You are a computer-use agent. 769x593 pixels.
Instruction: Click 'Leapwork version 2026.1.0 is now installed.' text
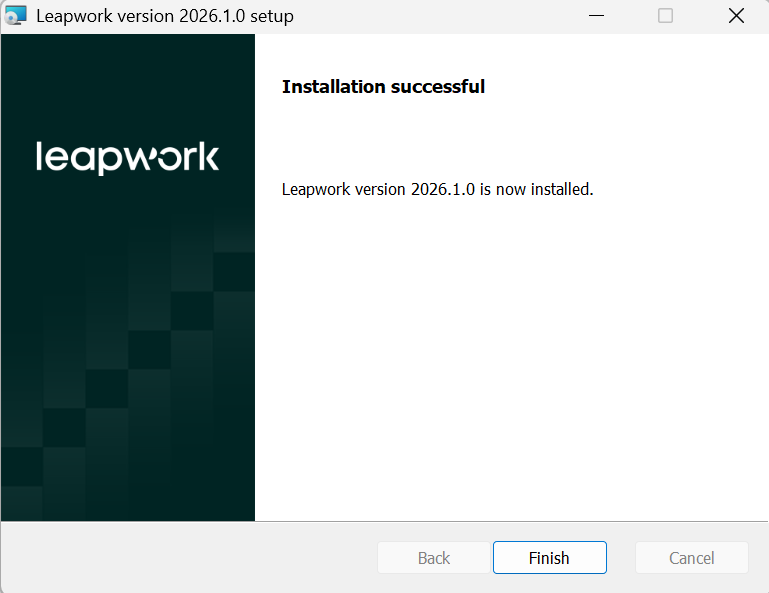437,189
